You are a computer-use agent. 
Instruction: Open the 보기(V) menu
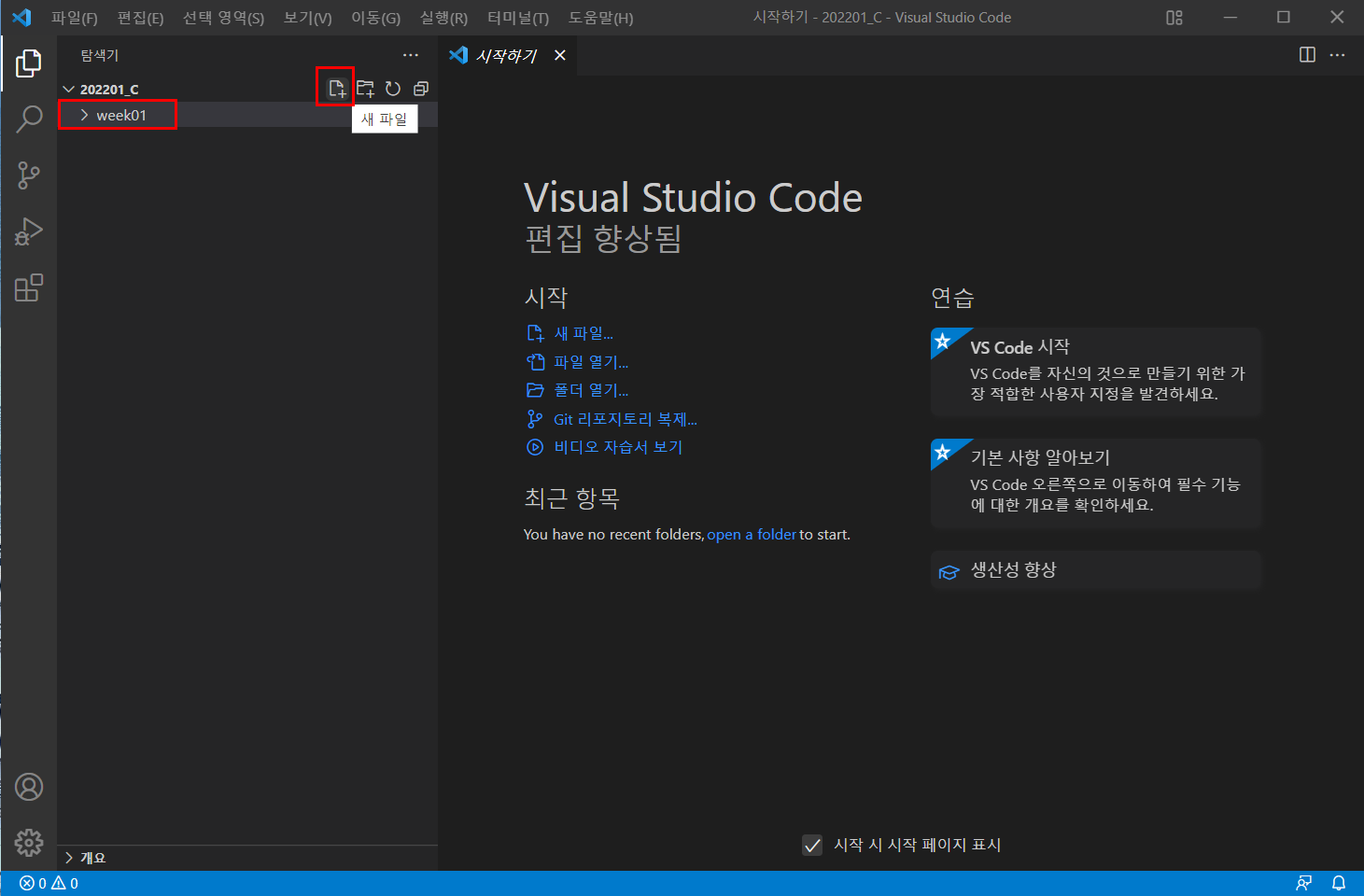click(x=308, y=18)
